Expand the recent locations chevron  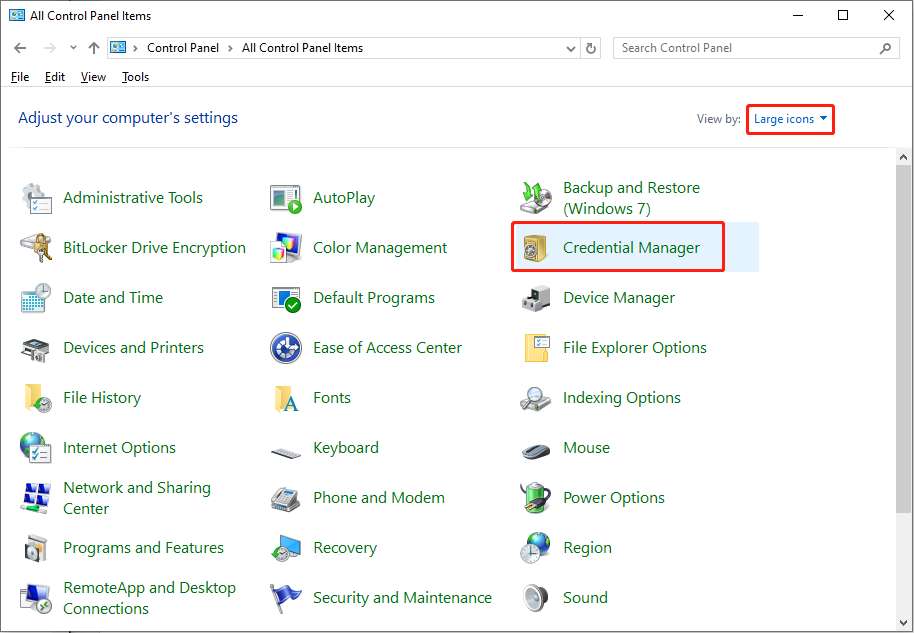[72, 47]
